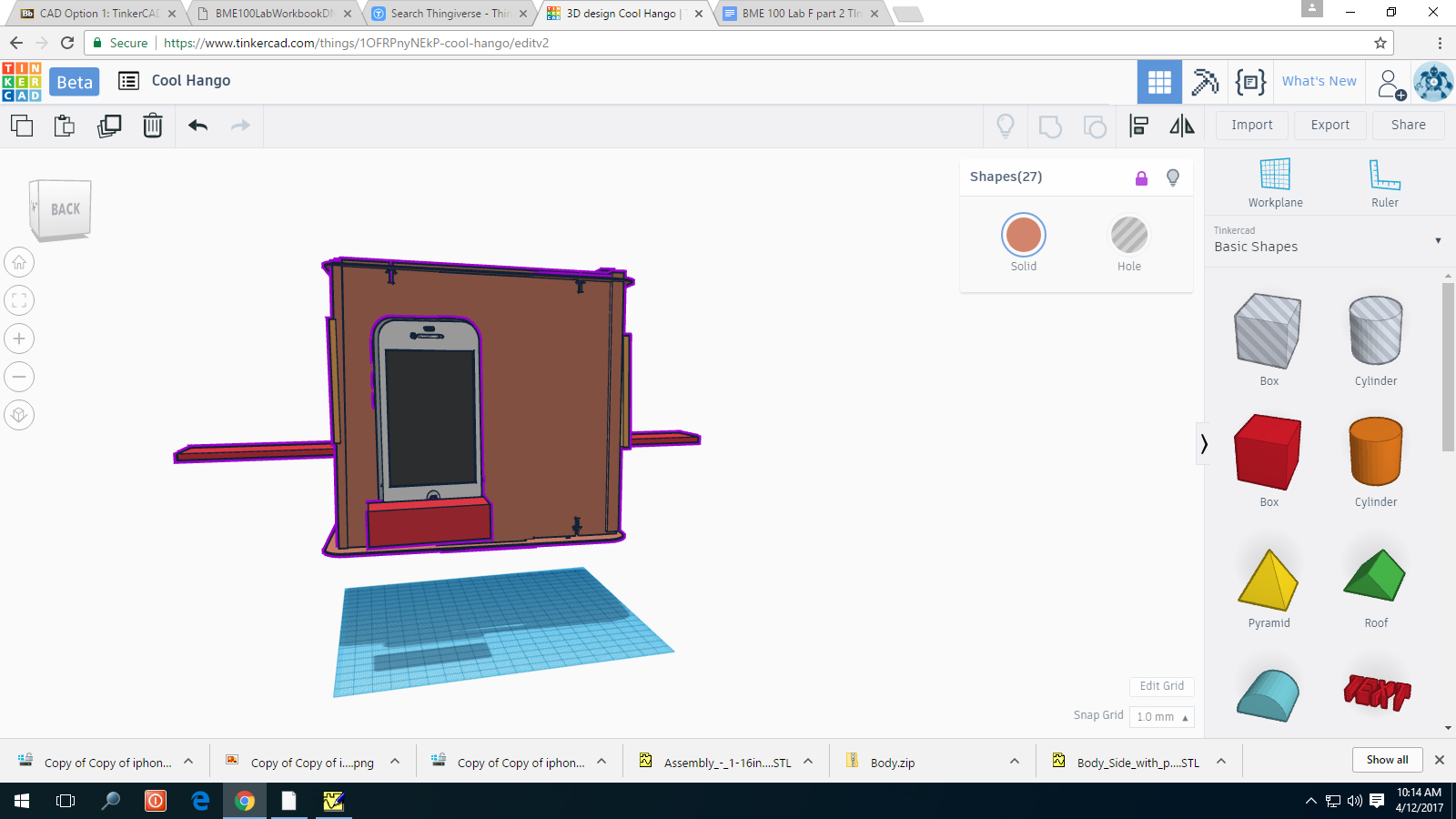Collapse the shapes side panel chevron
The width and height of the screenshot is (1456, 819).
pos(1203,444)
